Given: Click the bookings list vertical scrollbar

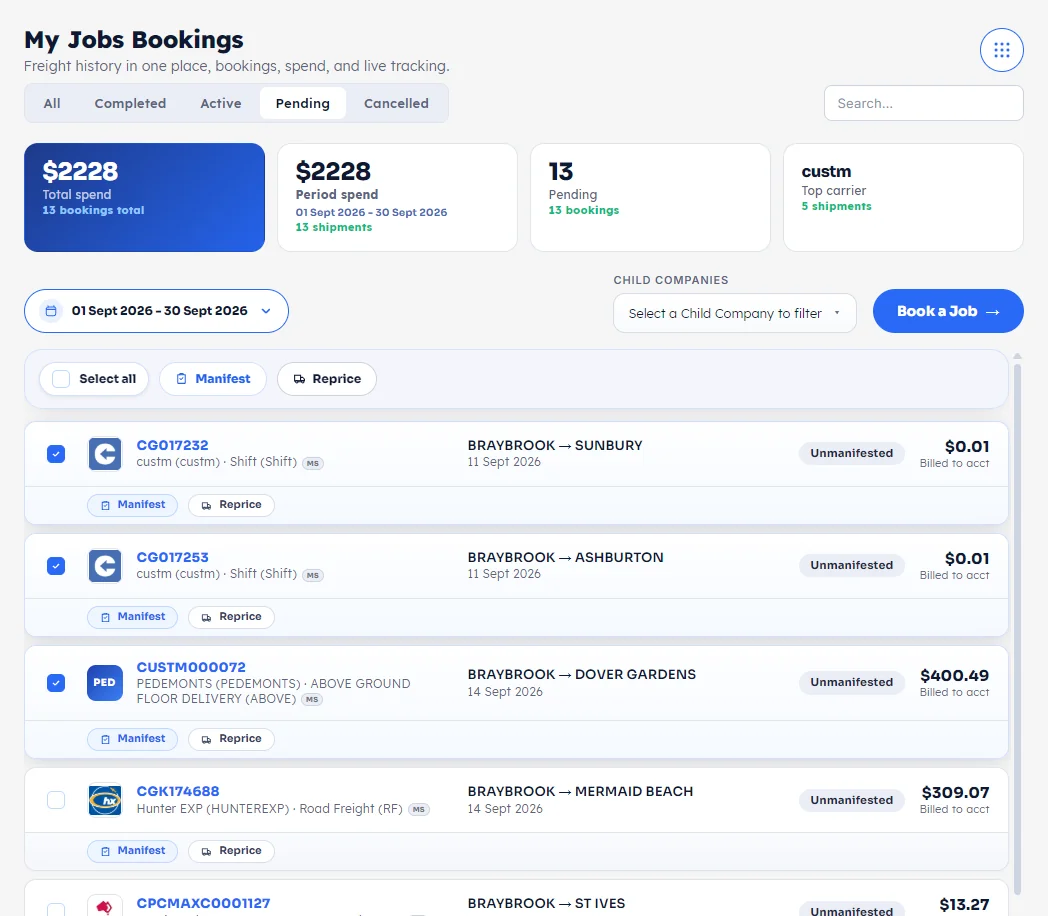Looking at the screenshot, I should [1017, 628].
